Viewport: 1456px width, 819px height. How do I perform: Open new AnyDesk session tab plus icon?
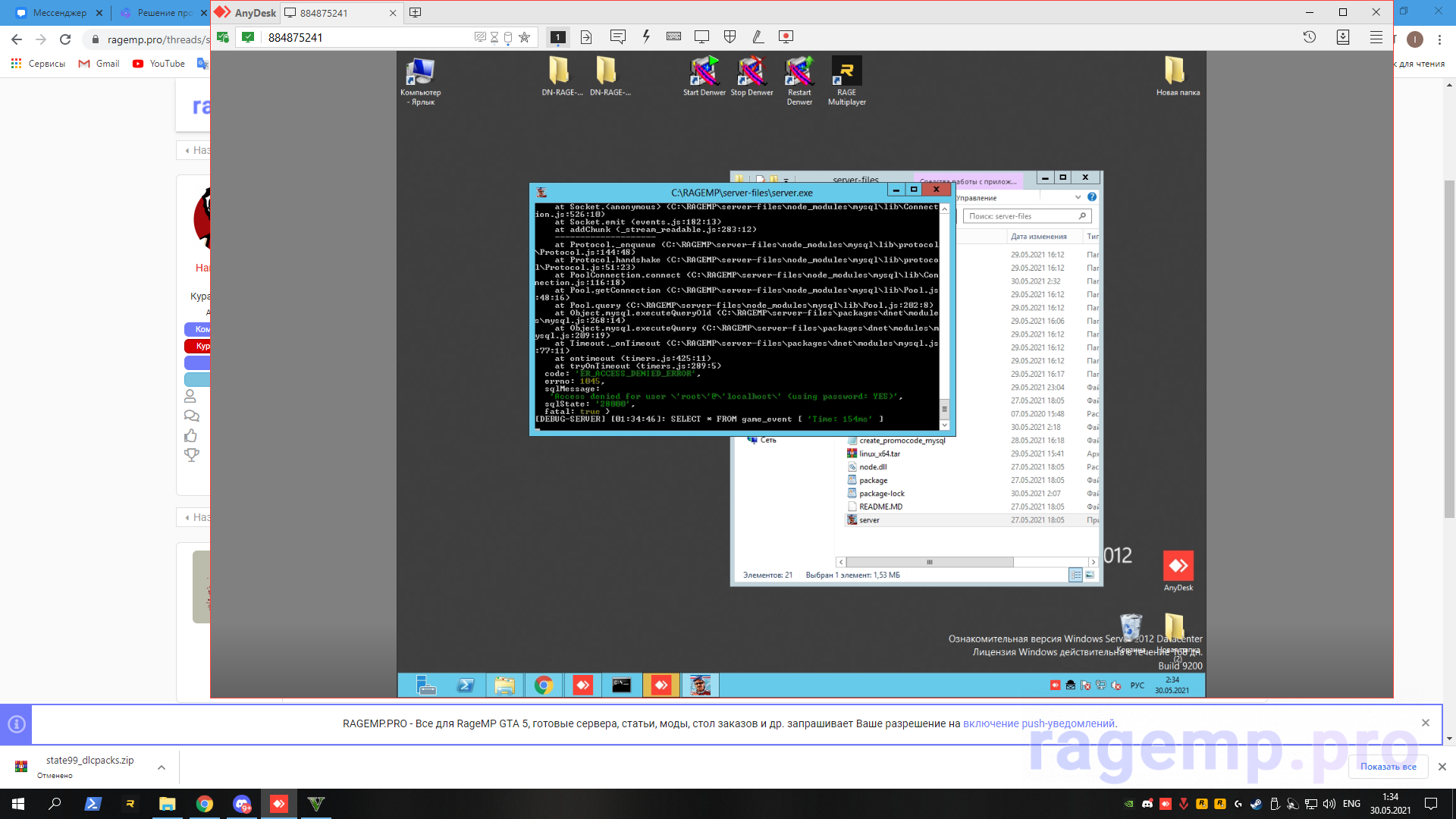[x=415, y=12]
